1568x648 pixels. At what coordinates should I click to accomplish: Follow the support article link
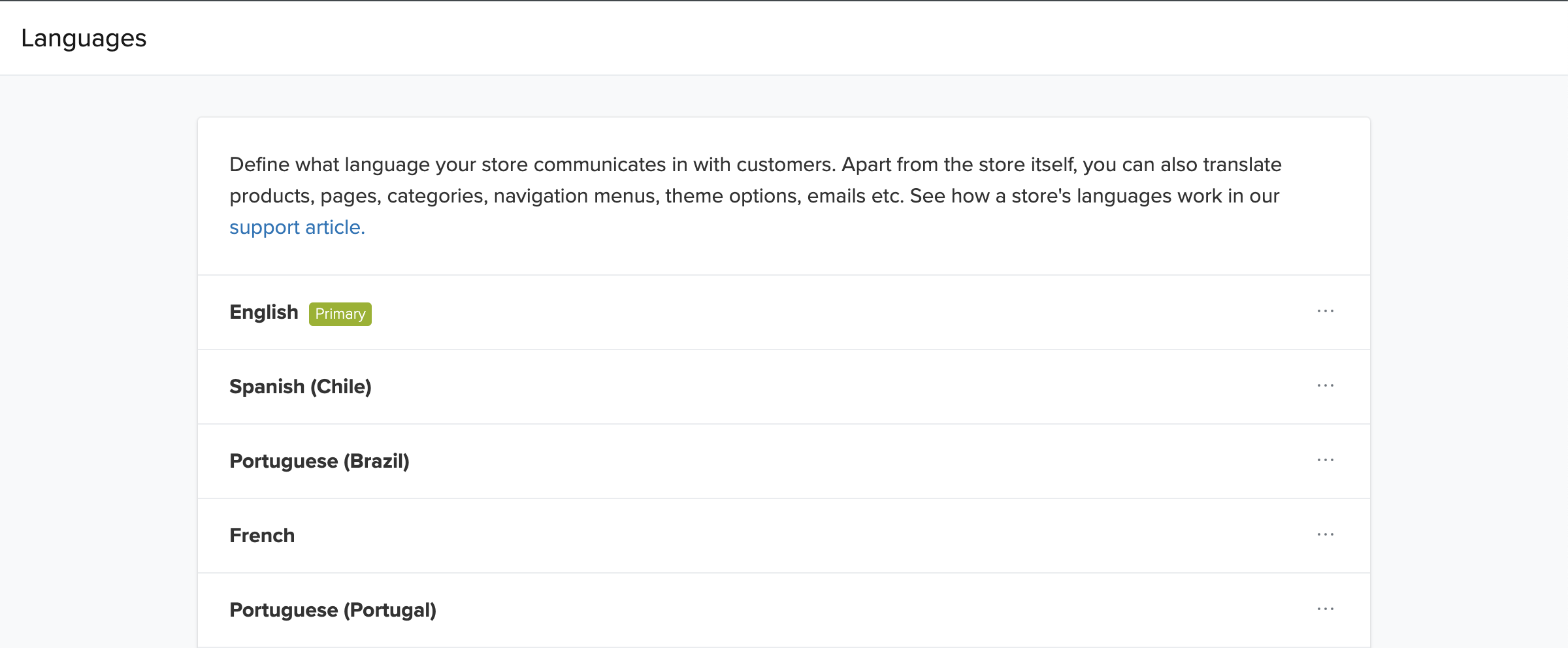(x=297, y=227)
